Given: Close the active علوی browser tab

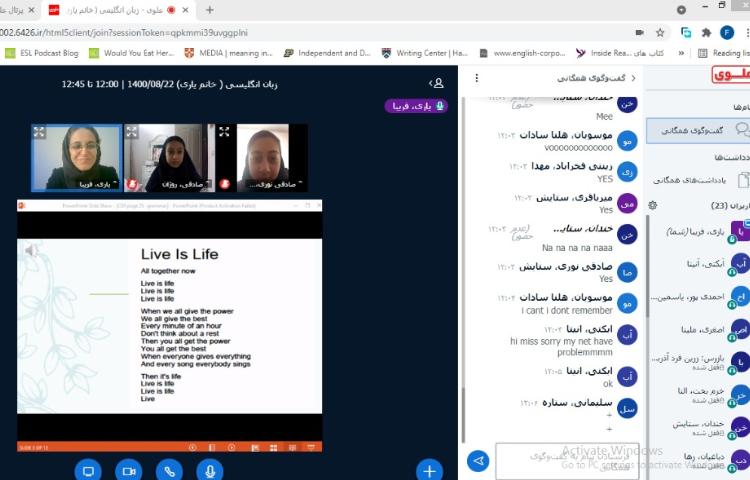Looking at the screenshot, I should tap(185, 10).
